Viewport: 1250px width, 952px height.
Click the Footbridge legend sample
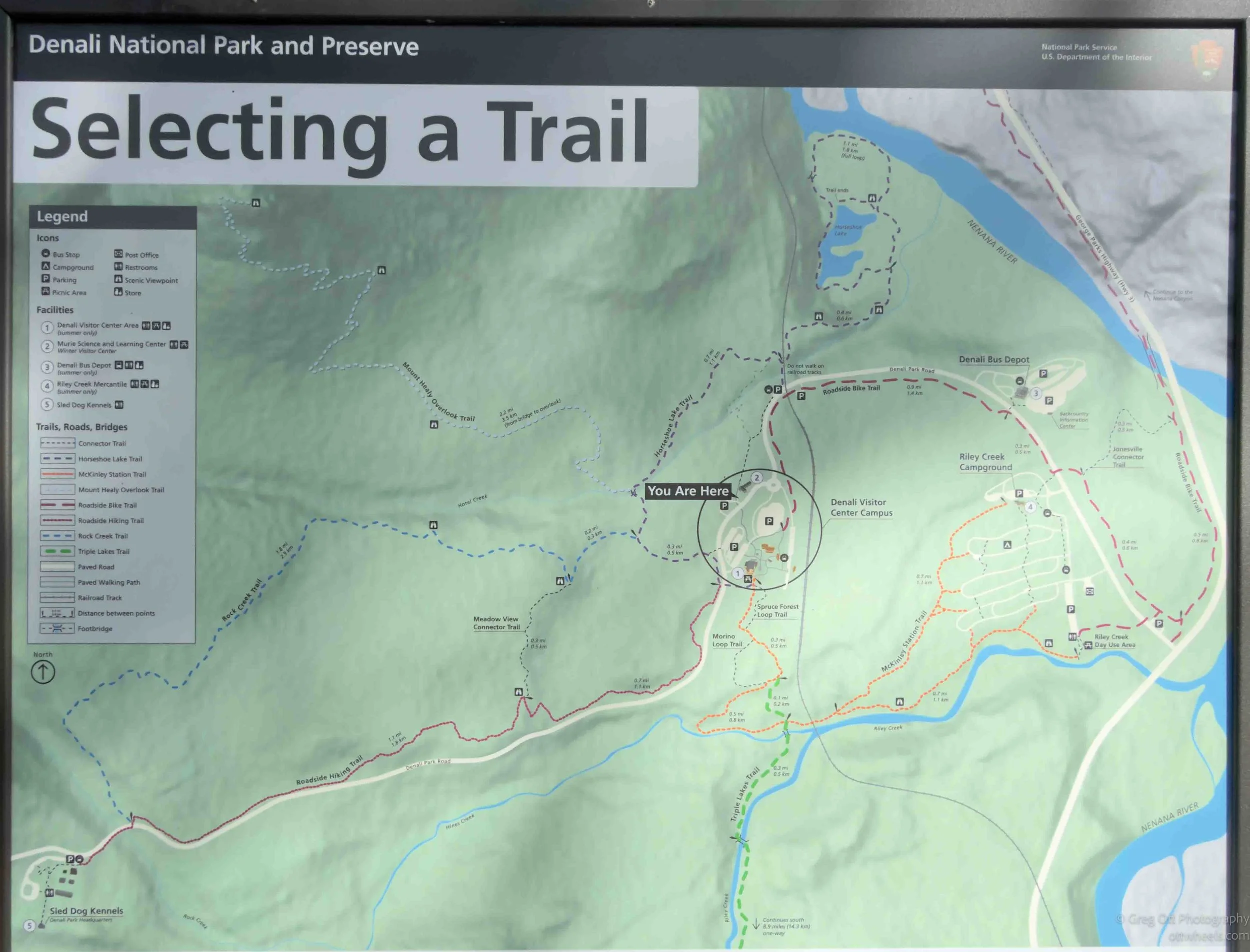point(57,628)
